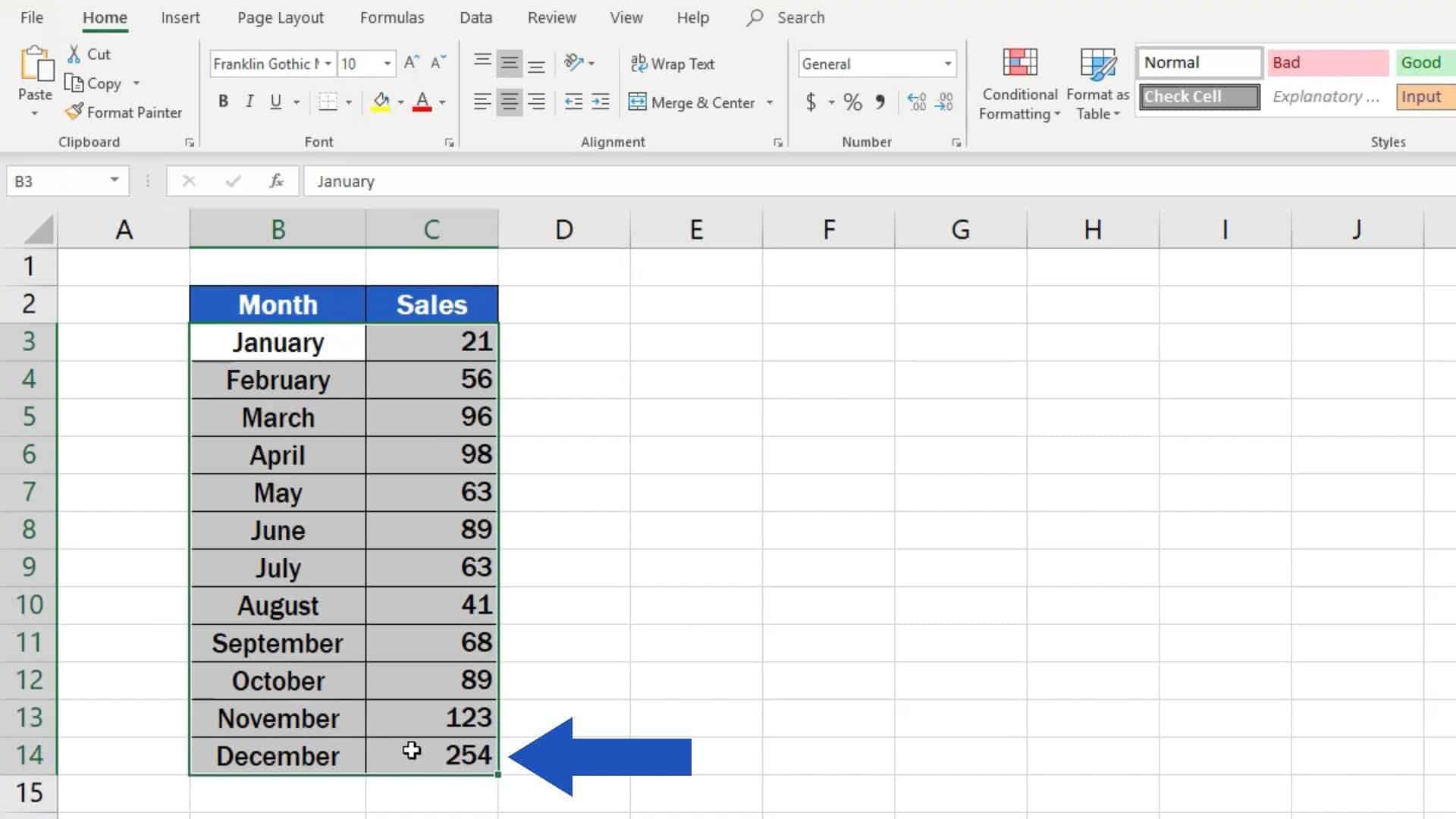Open the General number format dropdown

click(x=946, y=64)
